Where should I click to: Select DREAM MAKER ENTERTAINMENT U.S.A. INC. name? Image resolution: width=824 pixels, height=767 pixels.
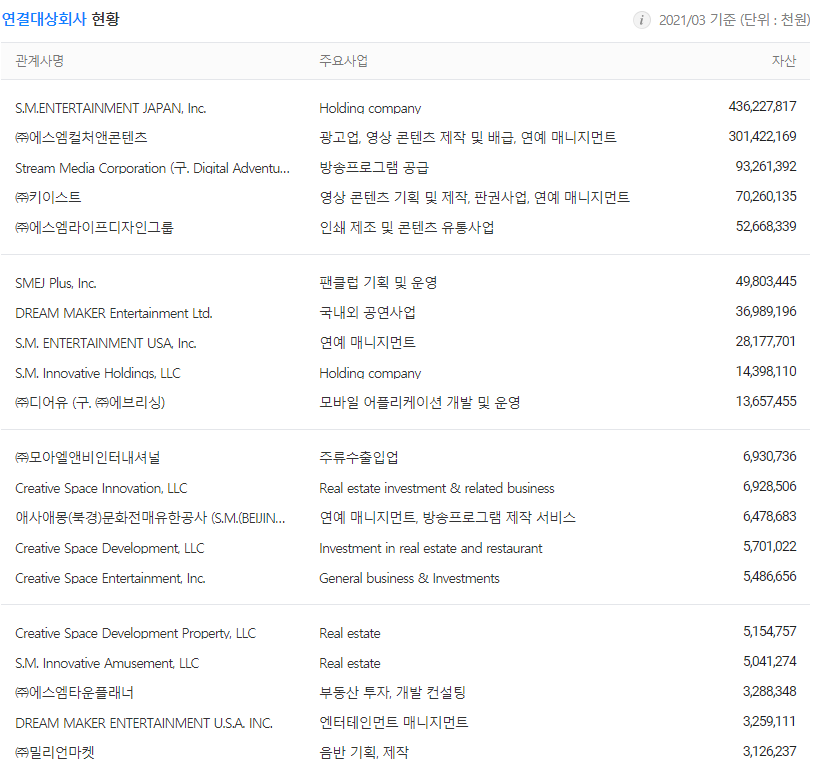[x=144, y=723]
